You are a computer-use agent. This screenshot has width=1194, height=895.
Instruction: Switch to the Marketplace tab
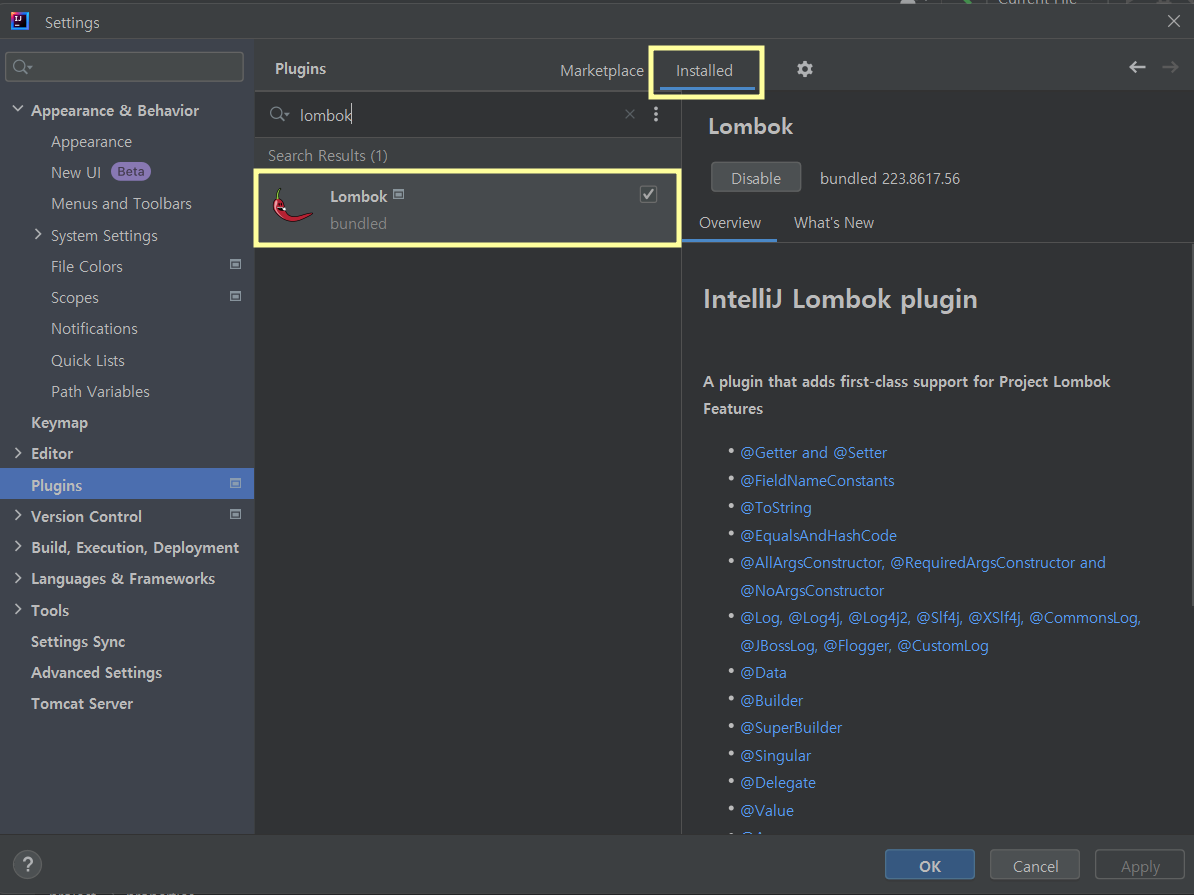(x=602, y=70)
